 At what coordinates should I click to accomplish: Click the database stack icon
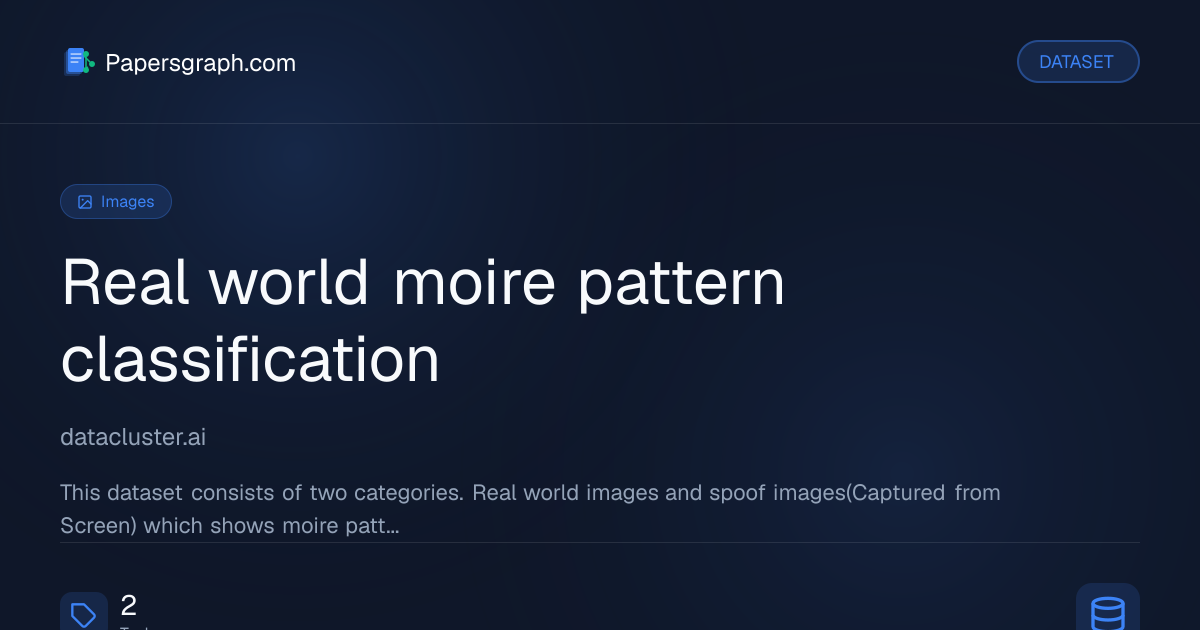point(1108,611)
